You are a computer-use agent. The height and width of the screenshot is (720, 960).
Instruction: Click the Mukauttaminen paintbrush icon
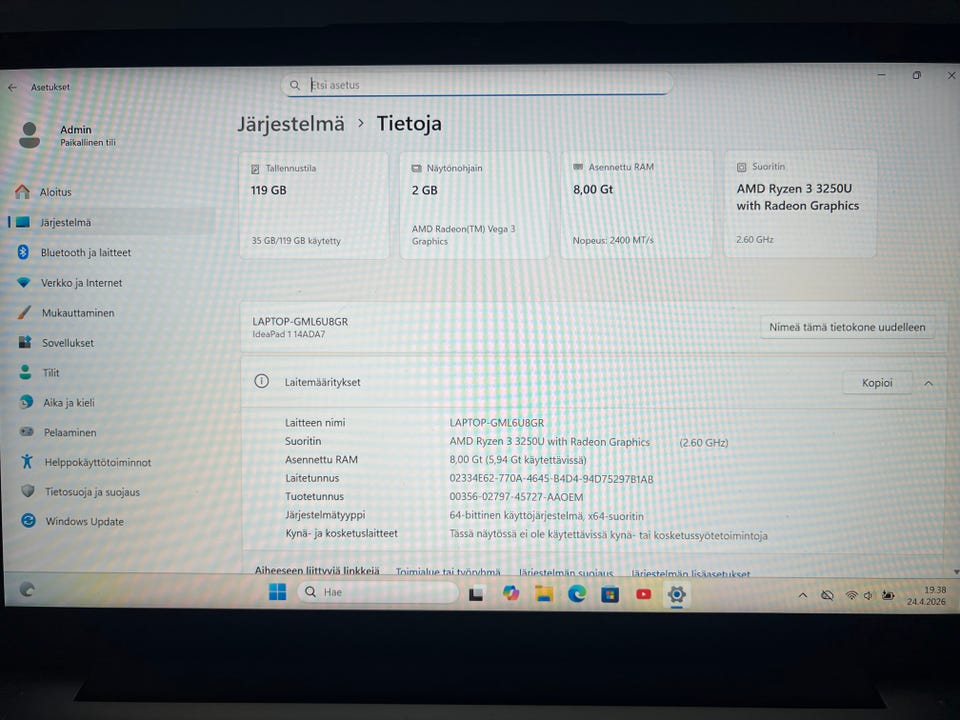click(24, 312)
